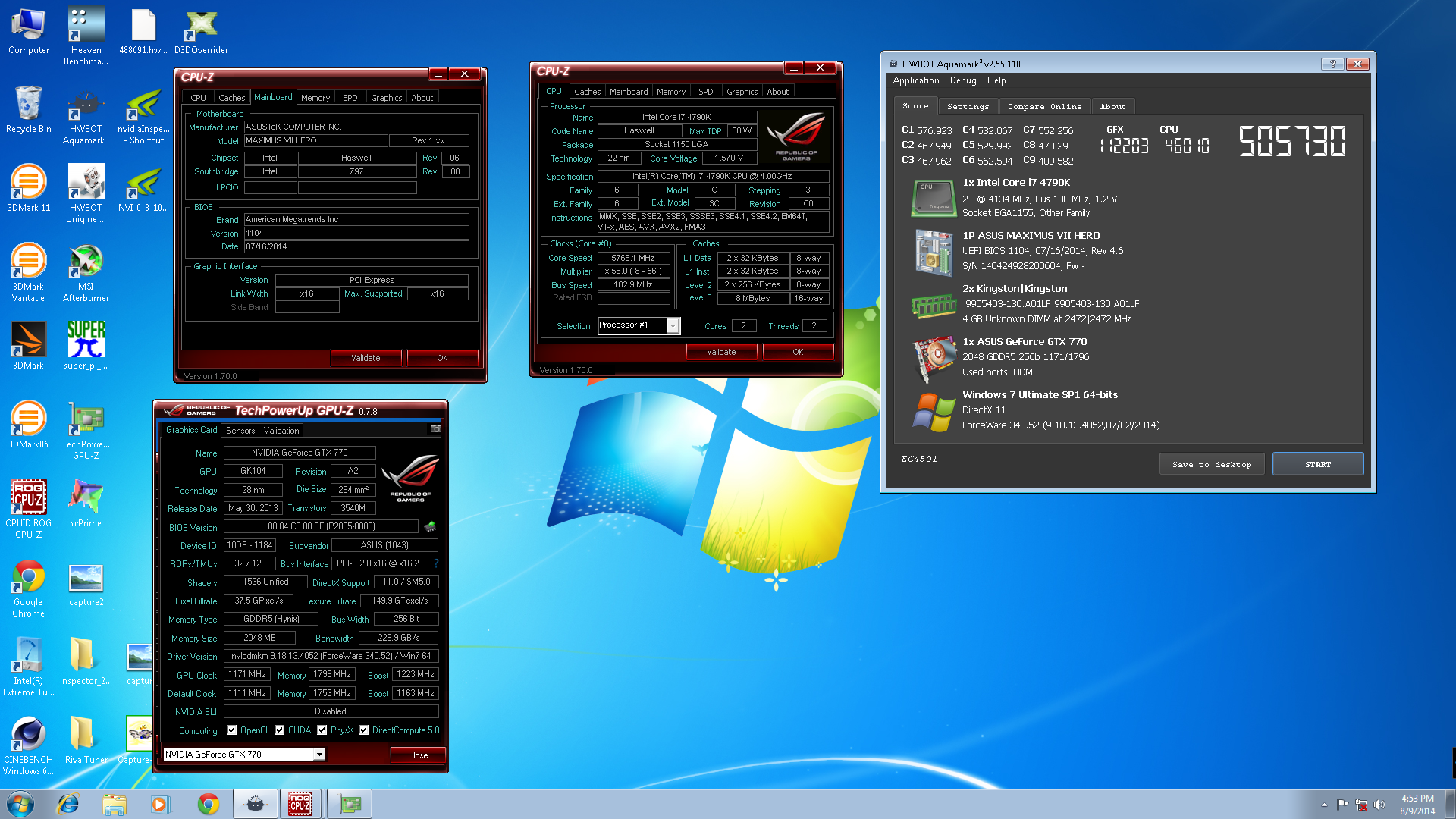Viewport: 1456px width, 819px height.
Task: Toggle the PhysX checkbox in GPU-Z
Action: coord(322,730)
